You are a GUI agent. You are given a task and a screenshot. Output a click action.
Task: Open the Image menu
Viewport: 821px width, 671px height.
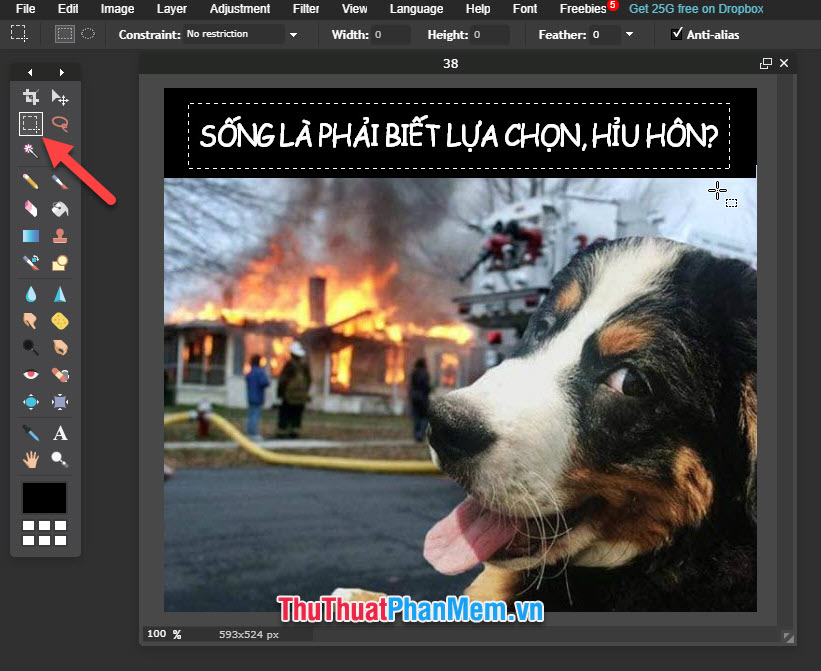[x=117, y=9]
